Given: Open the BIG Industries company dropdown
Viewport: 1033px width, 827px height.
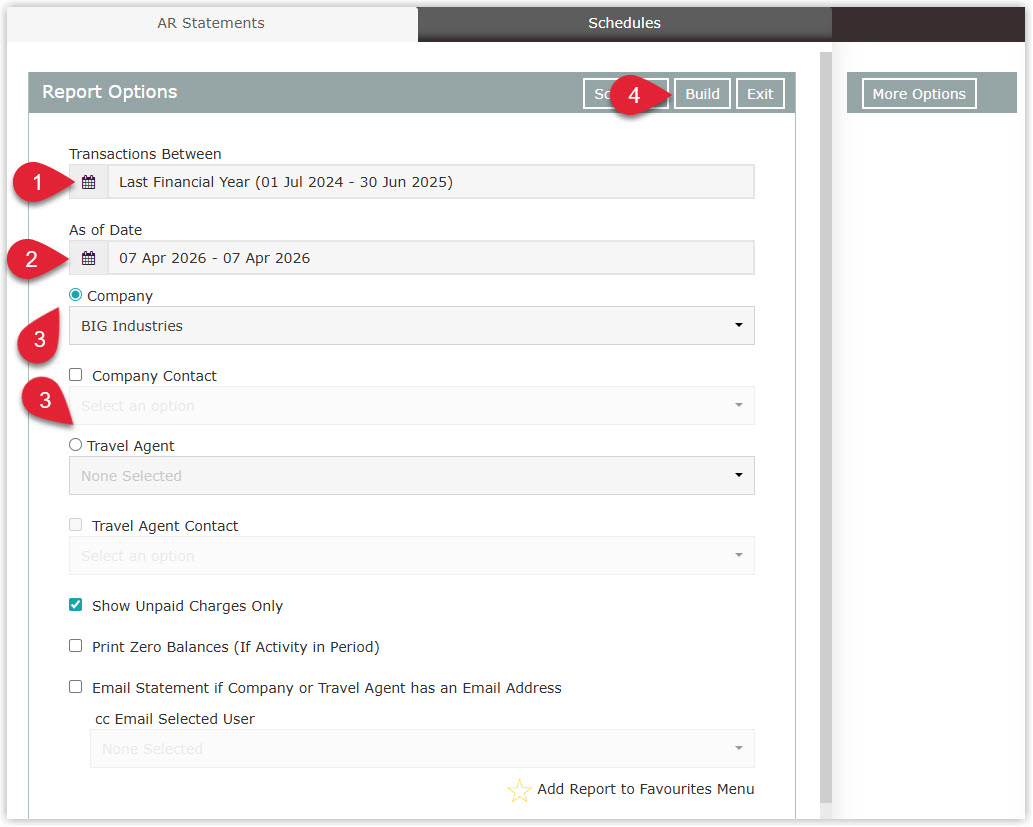Looking at the screenshot, I should [x=412, y=326].
